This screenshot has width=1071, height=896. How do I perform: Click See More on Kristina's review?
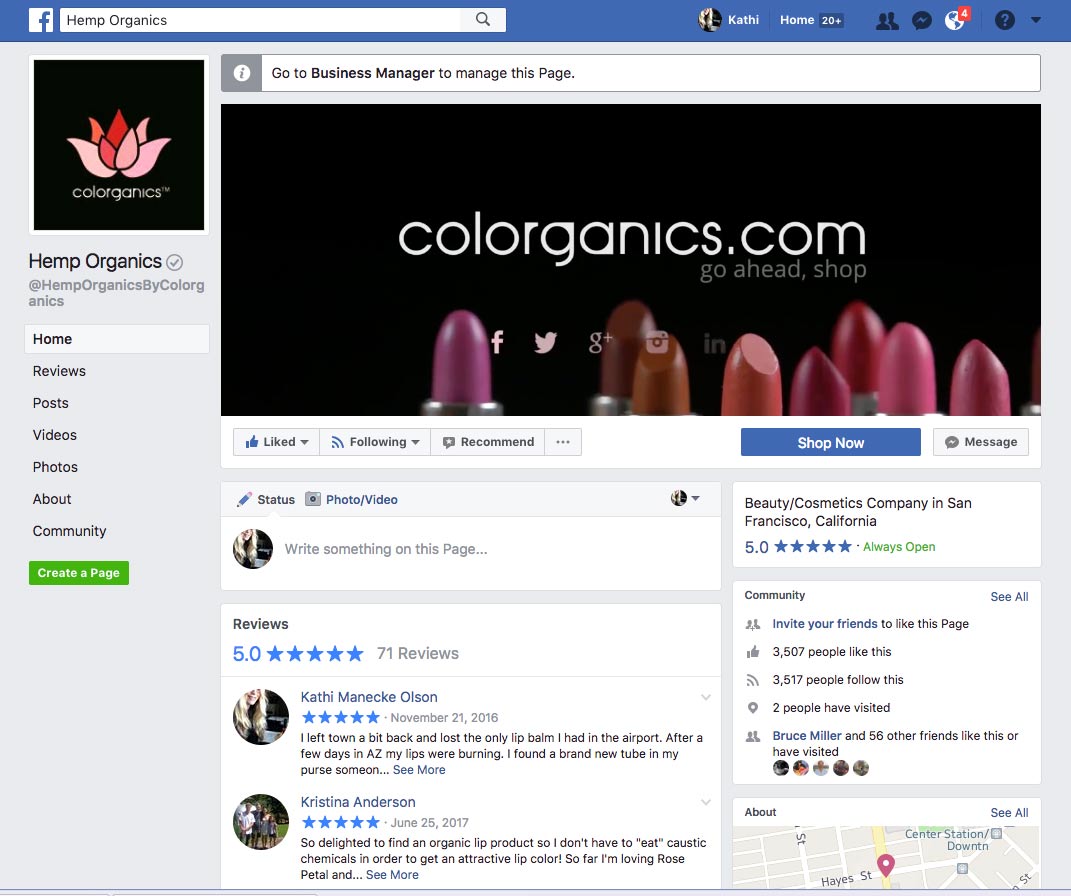pos(392,875)
